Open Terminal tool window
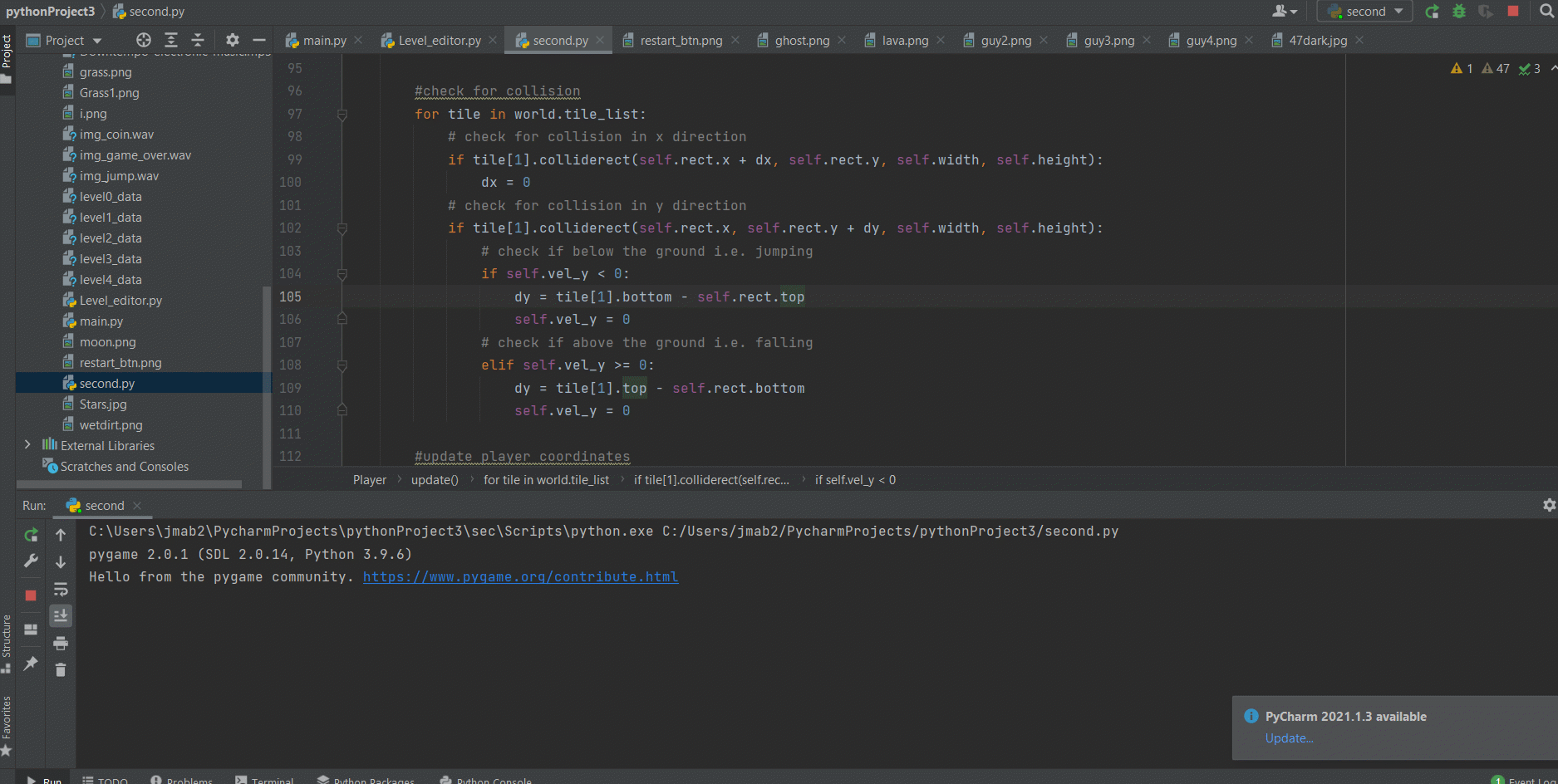This screenshot has height=784, width=1558. pos(264,780)
